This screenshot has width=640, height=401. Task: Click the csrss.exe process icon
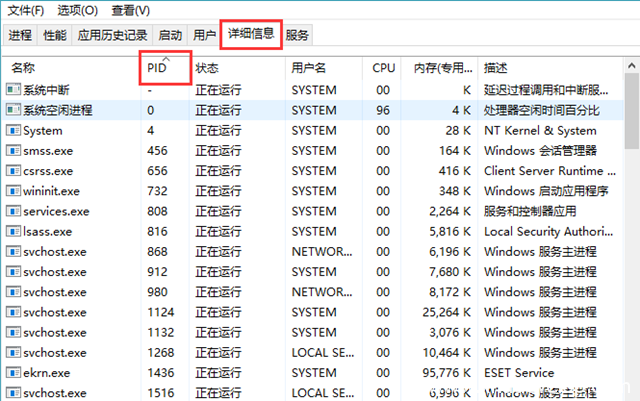pos(13,171)
